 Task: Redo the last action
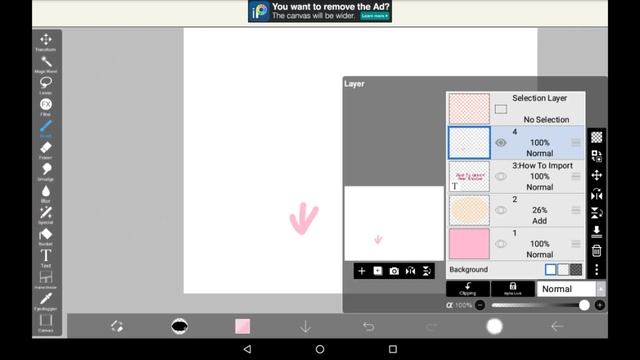[x=431, y=327]
